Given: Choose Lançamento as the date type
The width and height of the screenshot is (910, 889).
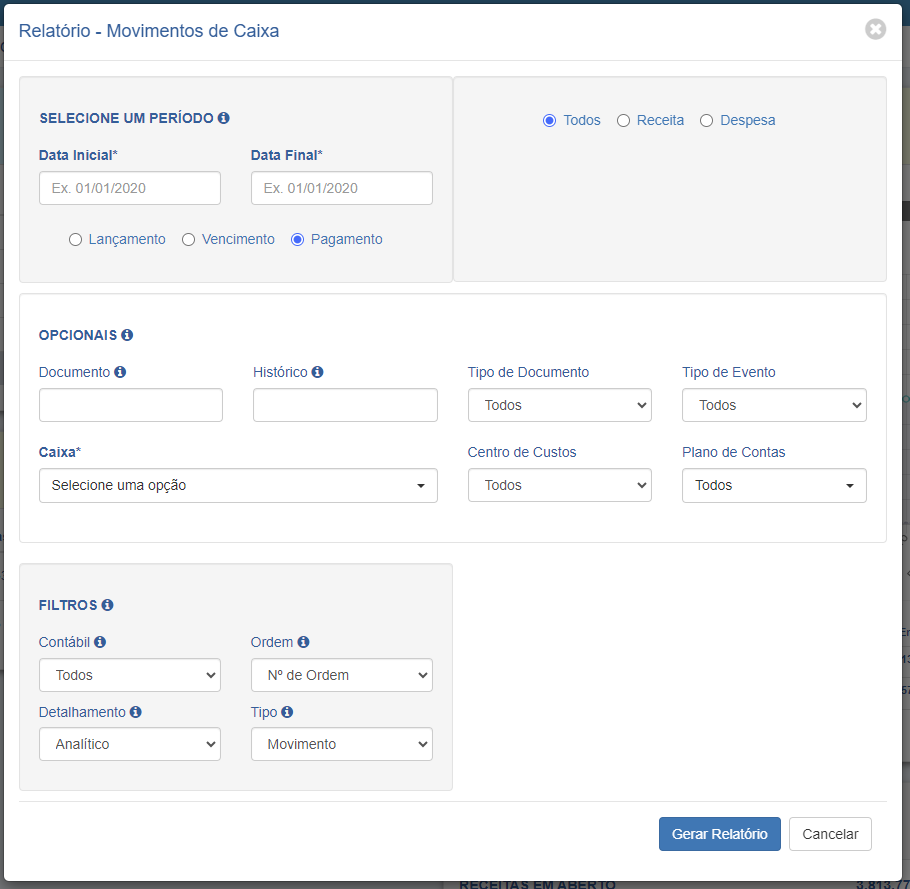Looking at the screenshot, I should (x=75, y=240).
